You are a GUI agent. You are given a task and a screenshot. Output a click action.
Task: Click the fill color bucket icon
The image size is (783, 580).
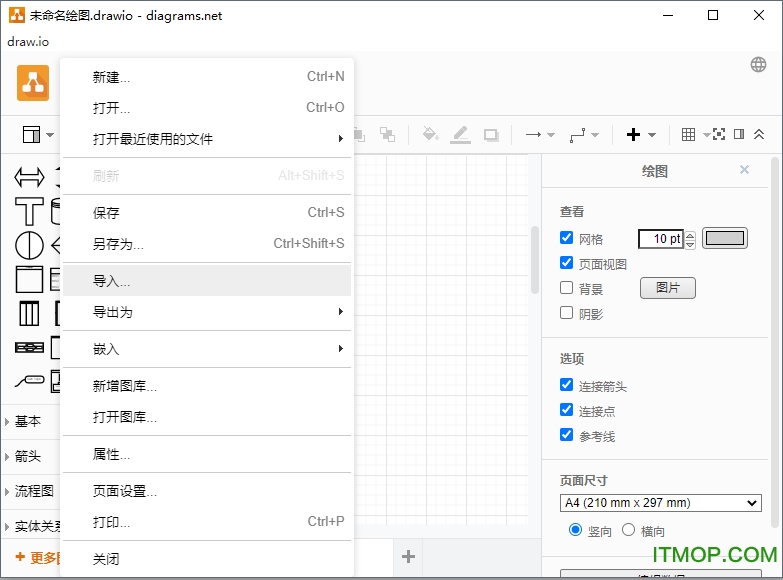pyautogui.click(x=430, y=134)
